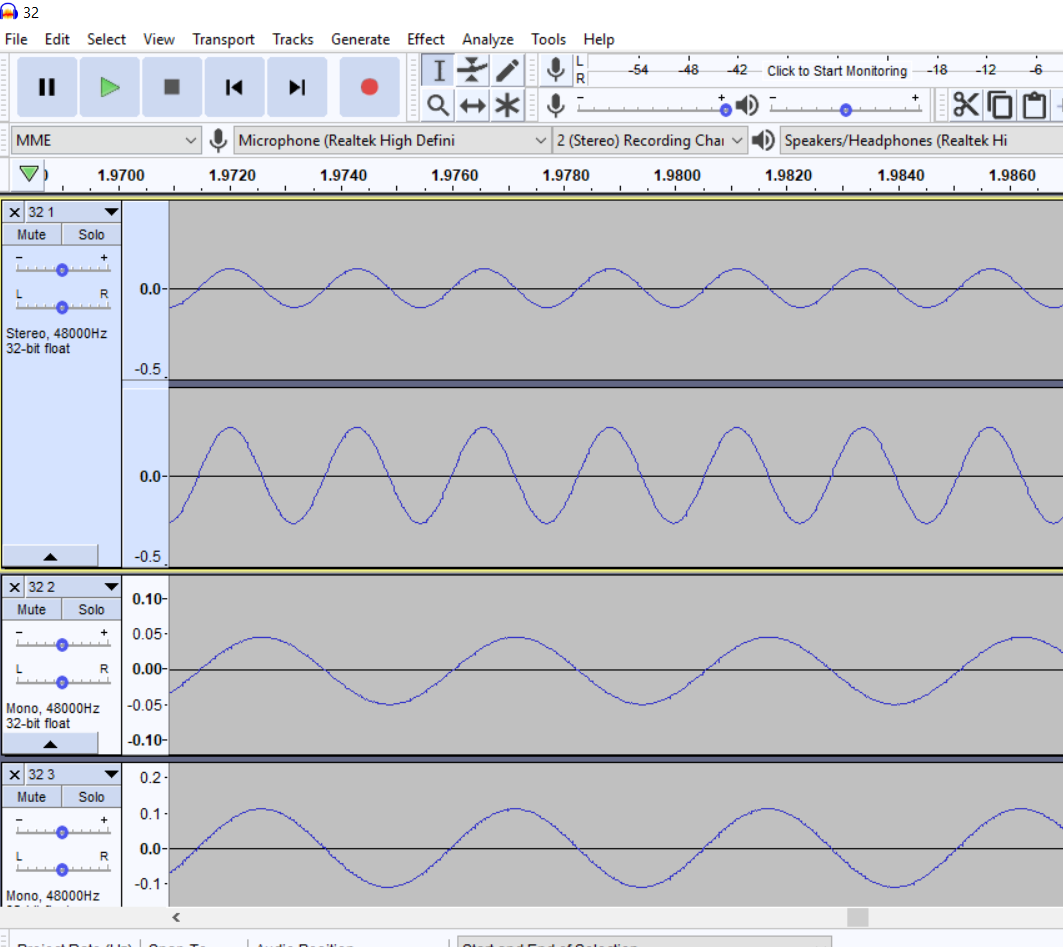Open the Speakers/Headphones playback device dropdown

[x=921, y=140]
